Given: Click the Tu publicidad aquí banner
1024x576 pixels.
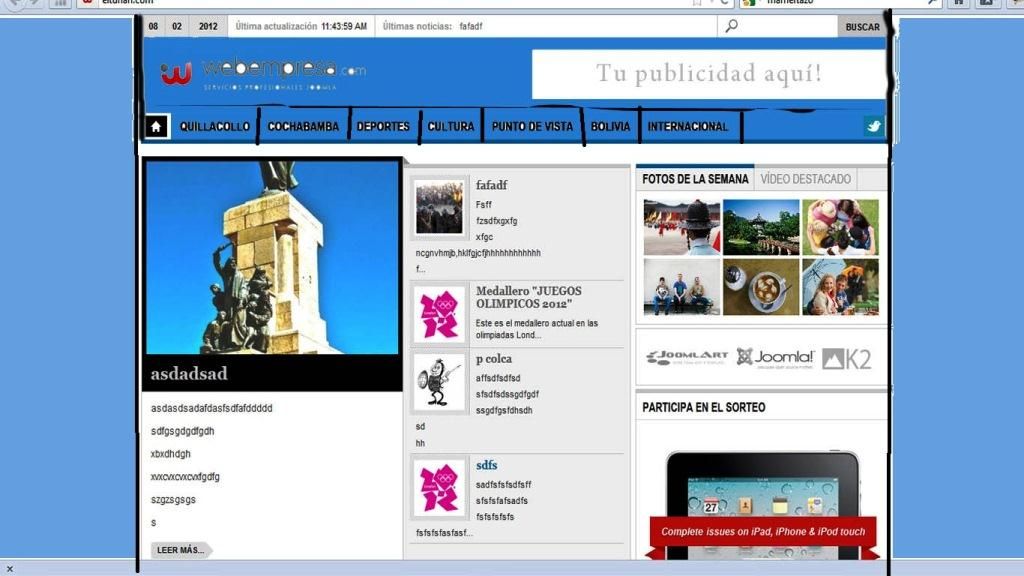Looking at the screenshot, I should [x=709, y=74].
